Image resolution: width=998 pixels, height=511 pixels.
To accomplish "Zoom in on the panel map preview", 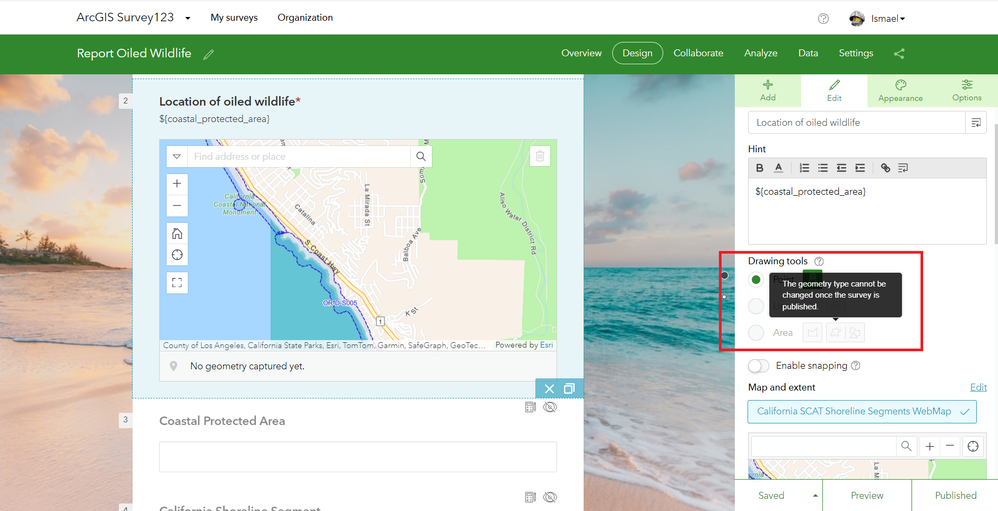I will coord(929,447).
